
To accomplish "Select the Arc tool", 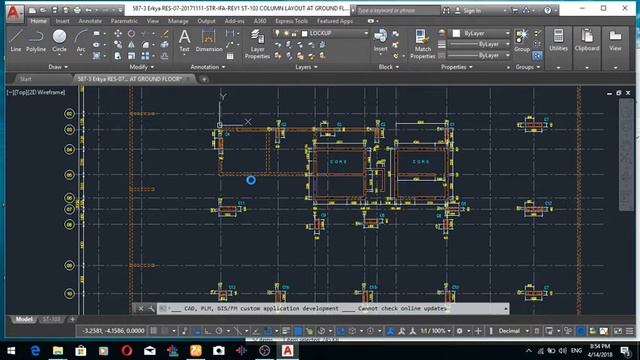I will [x=81, y=41].
